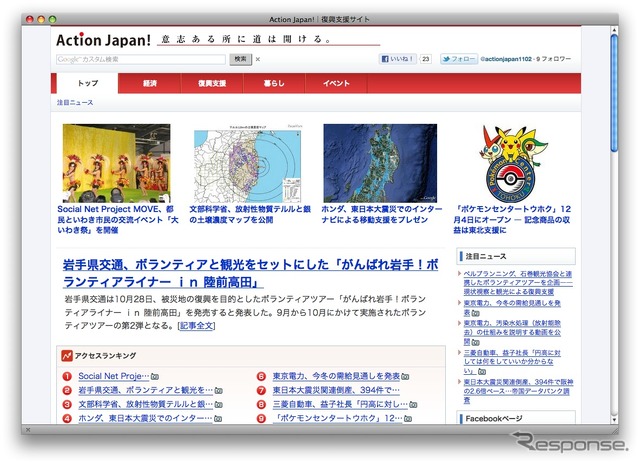The width and height of the screenshot is (640, 464).
Task: Open Social Net Project MOVE article link
Action: [118, 220]
